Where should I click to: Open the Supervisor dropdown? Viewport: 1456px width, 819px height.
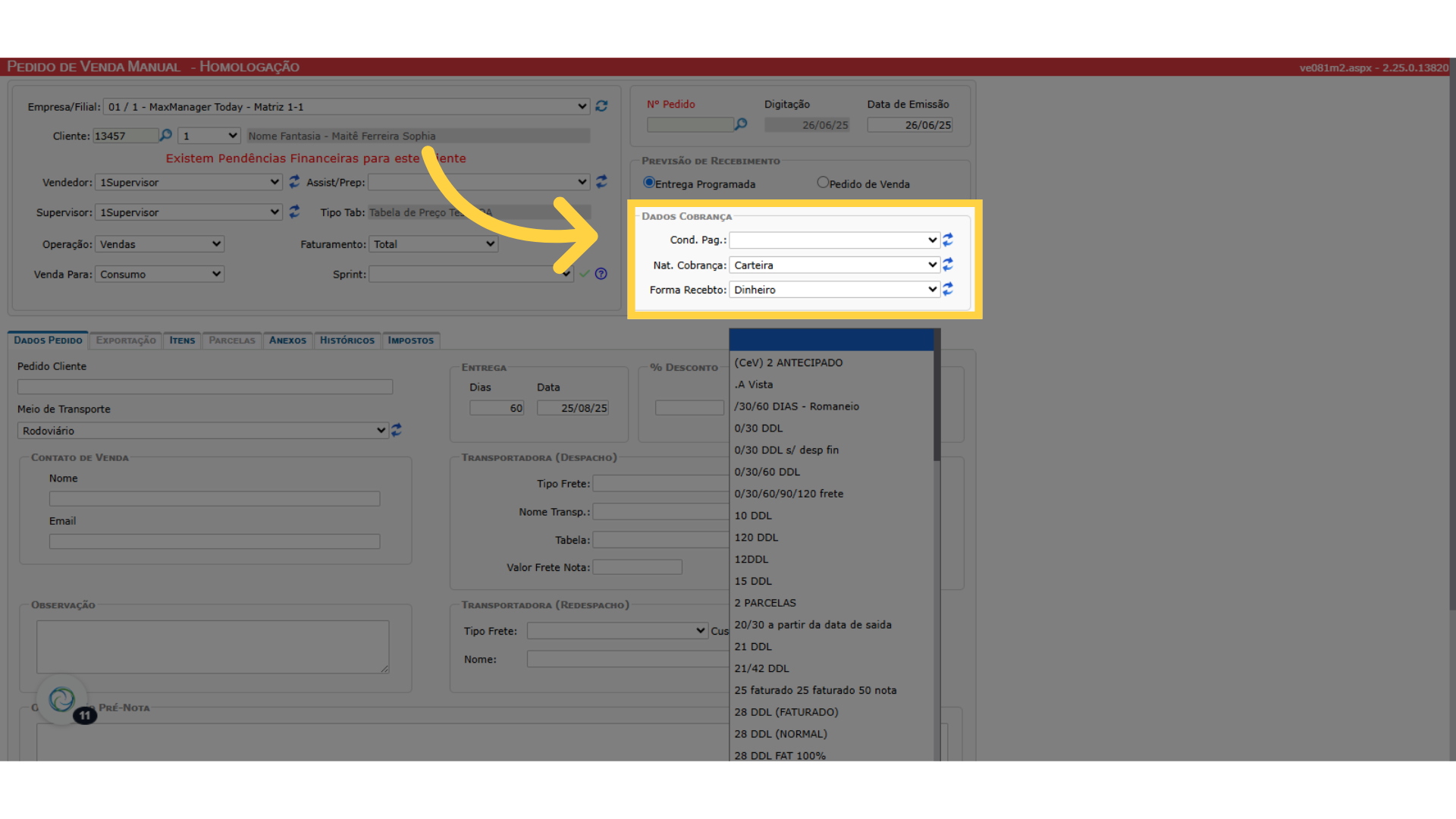coord(189,212)
